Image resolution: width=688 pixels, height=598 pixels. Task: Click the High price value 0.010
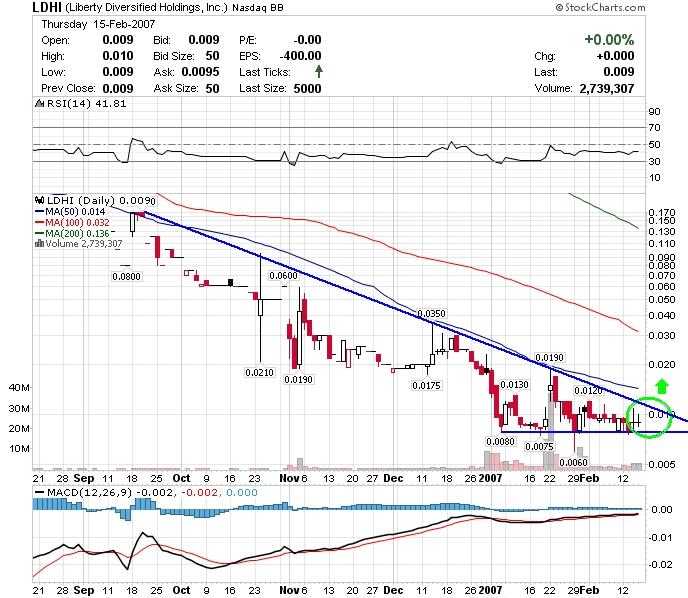coord(118,56)
